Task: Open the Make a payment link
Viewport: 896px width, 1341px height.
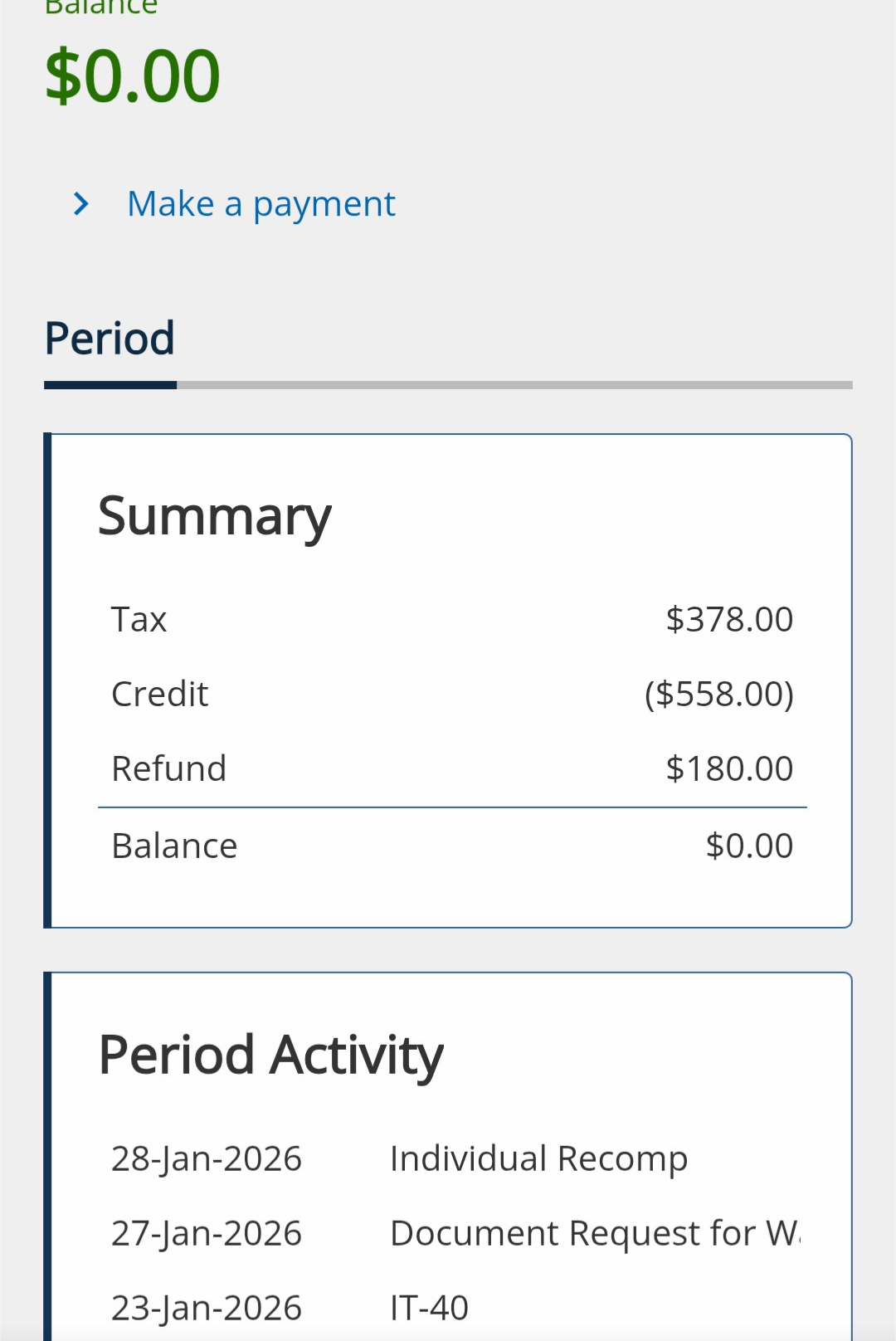Action: (x=261, y=205)
